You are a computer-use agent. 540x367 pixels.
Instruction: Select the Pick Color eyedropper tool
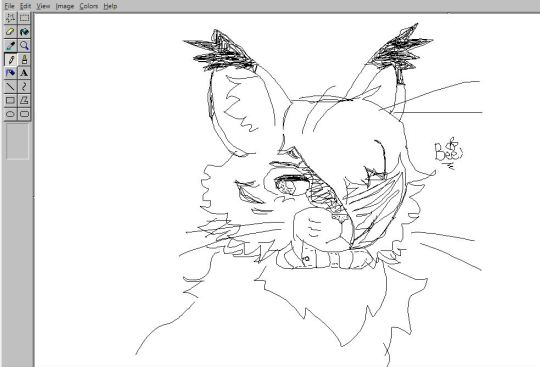click(10, 45)
